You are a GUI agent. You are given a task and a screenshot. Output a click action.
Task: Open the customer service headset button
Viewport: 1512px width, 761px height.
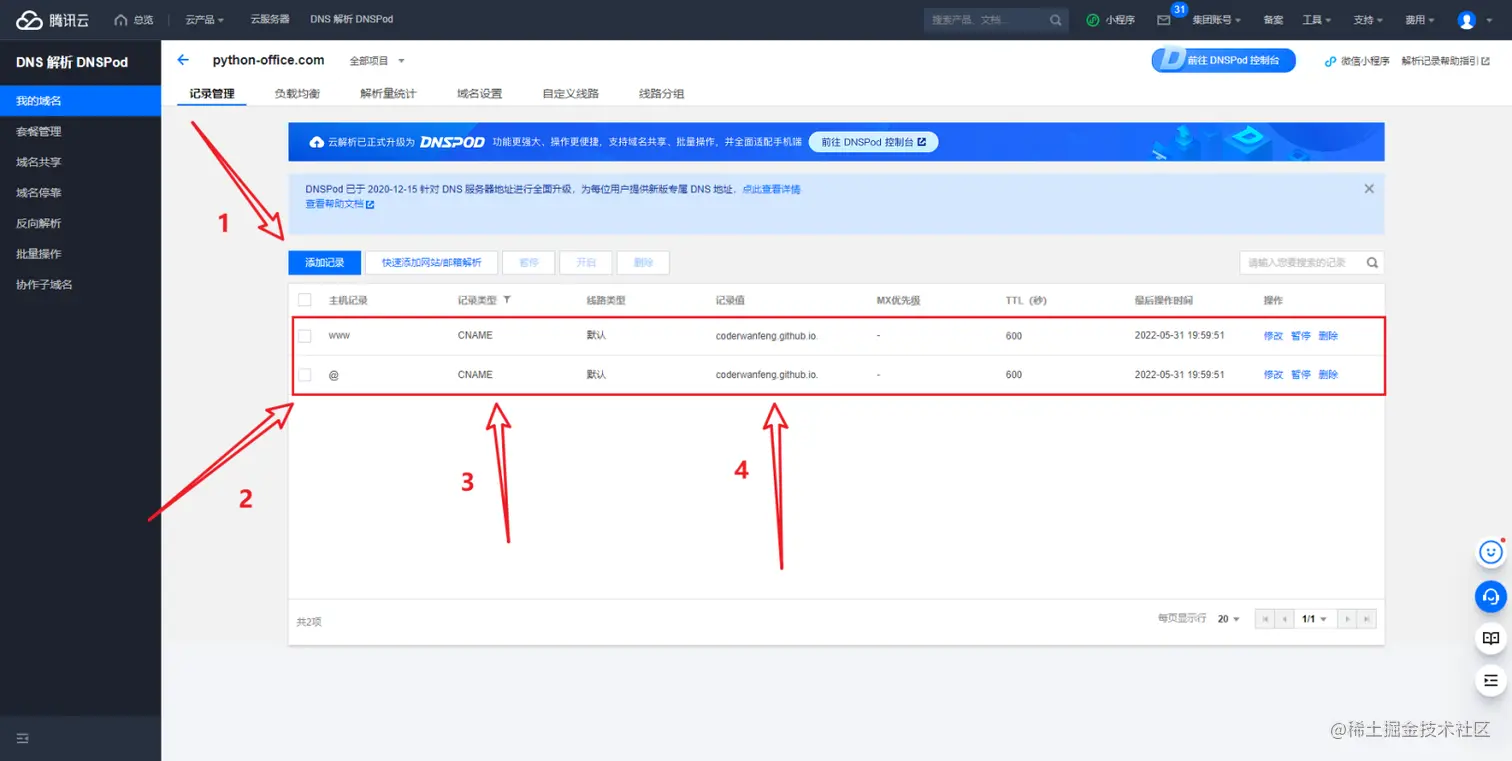(x=1491, y=596)
